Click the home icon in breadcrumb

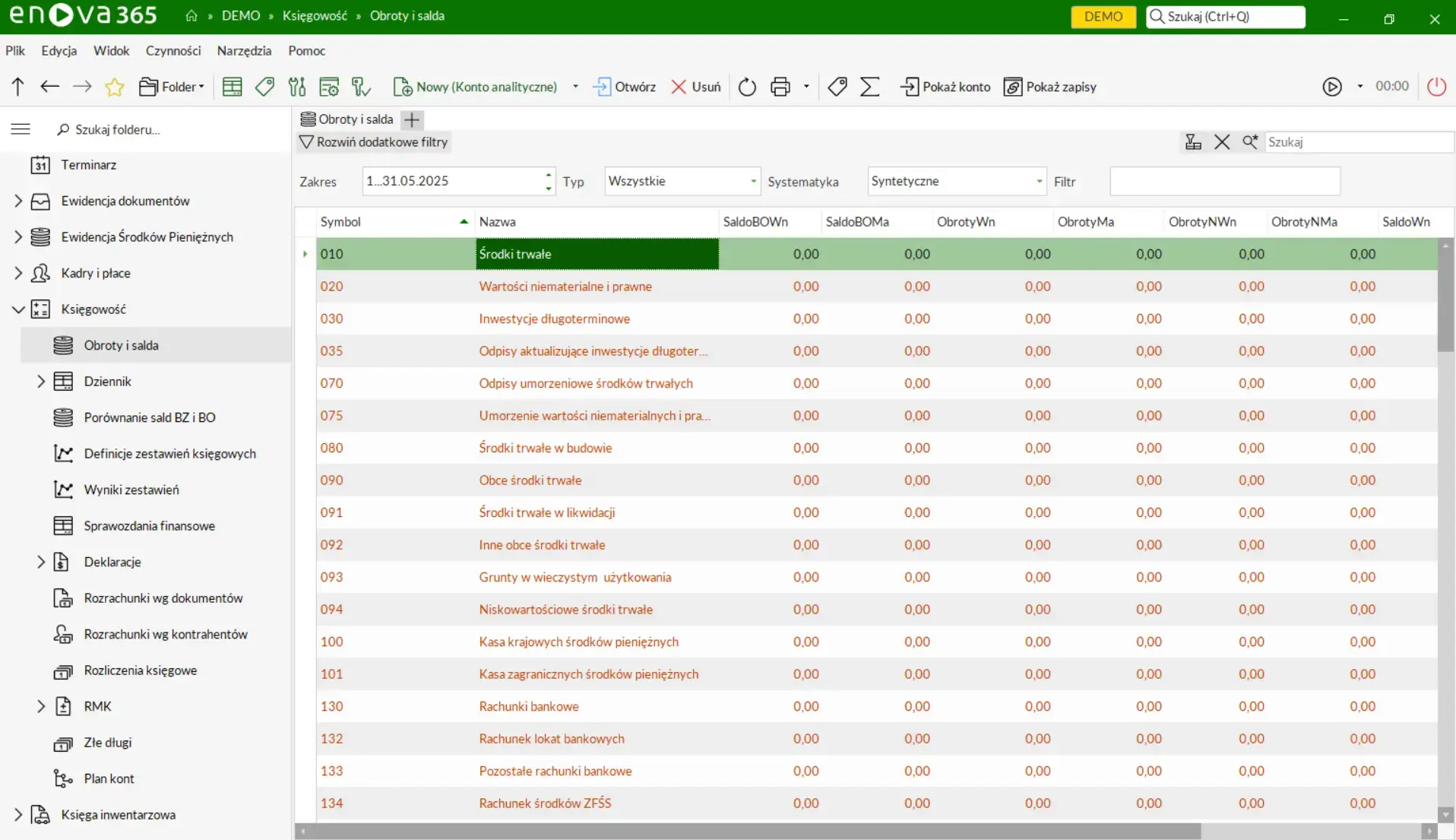tap(191, 16)
